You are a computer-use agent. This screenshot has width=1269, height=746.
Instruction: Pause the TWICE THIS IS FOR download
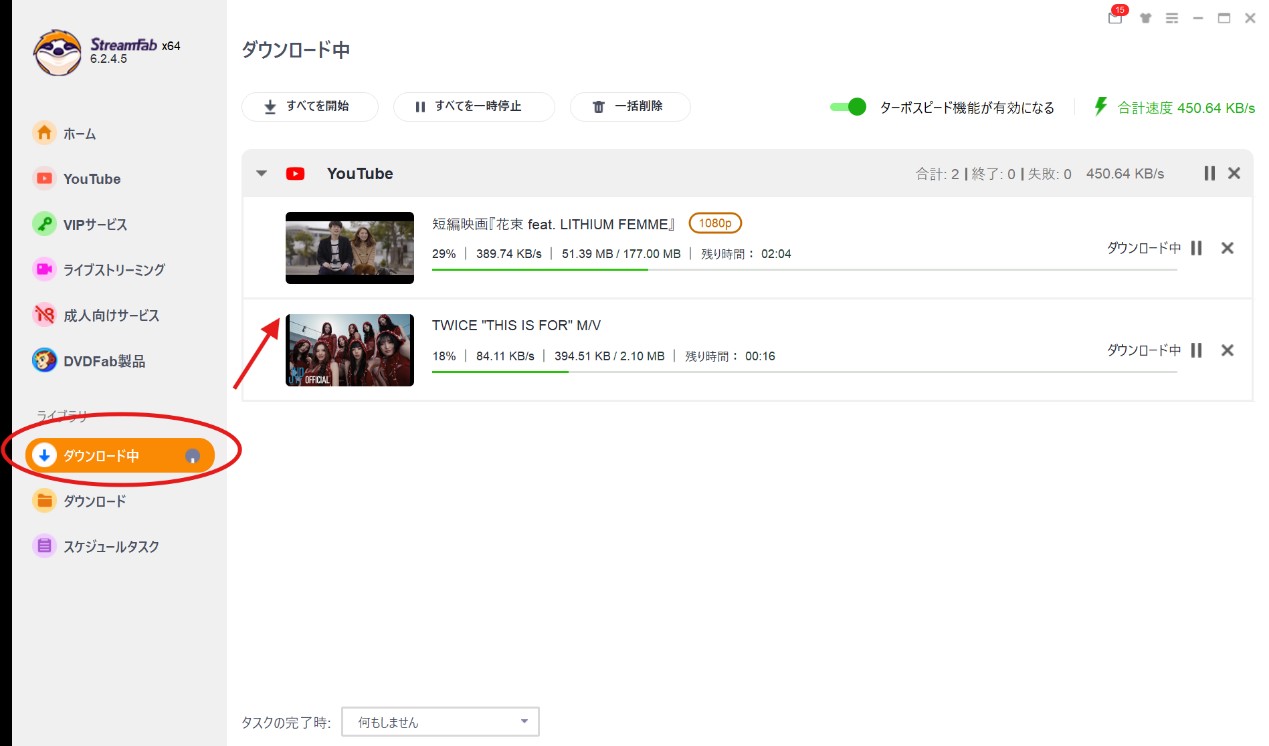(x=1196, y=350)
